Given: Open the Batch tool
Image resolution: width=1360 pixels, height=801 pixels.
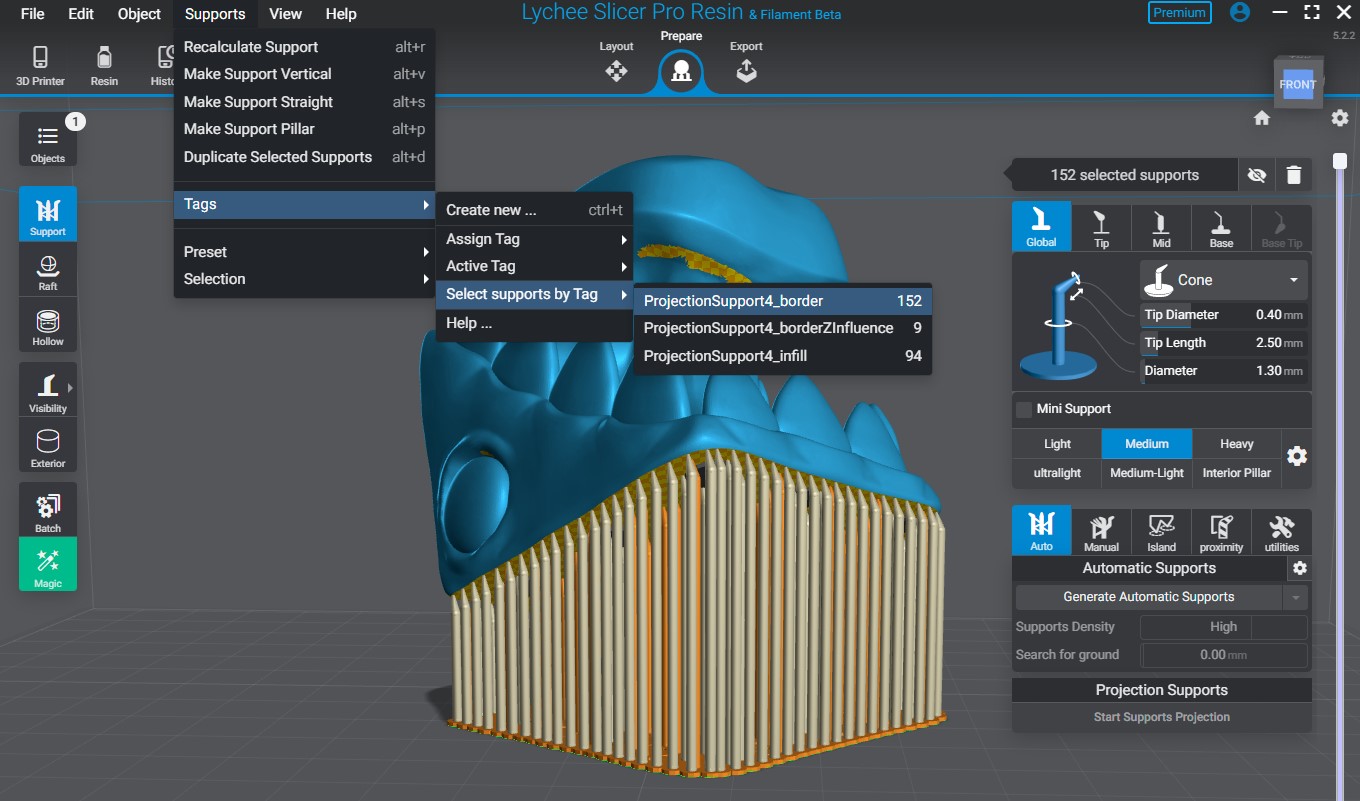Looking at the screenshot, I should [x=48, y=512].
